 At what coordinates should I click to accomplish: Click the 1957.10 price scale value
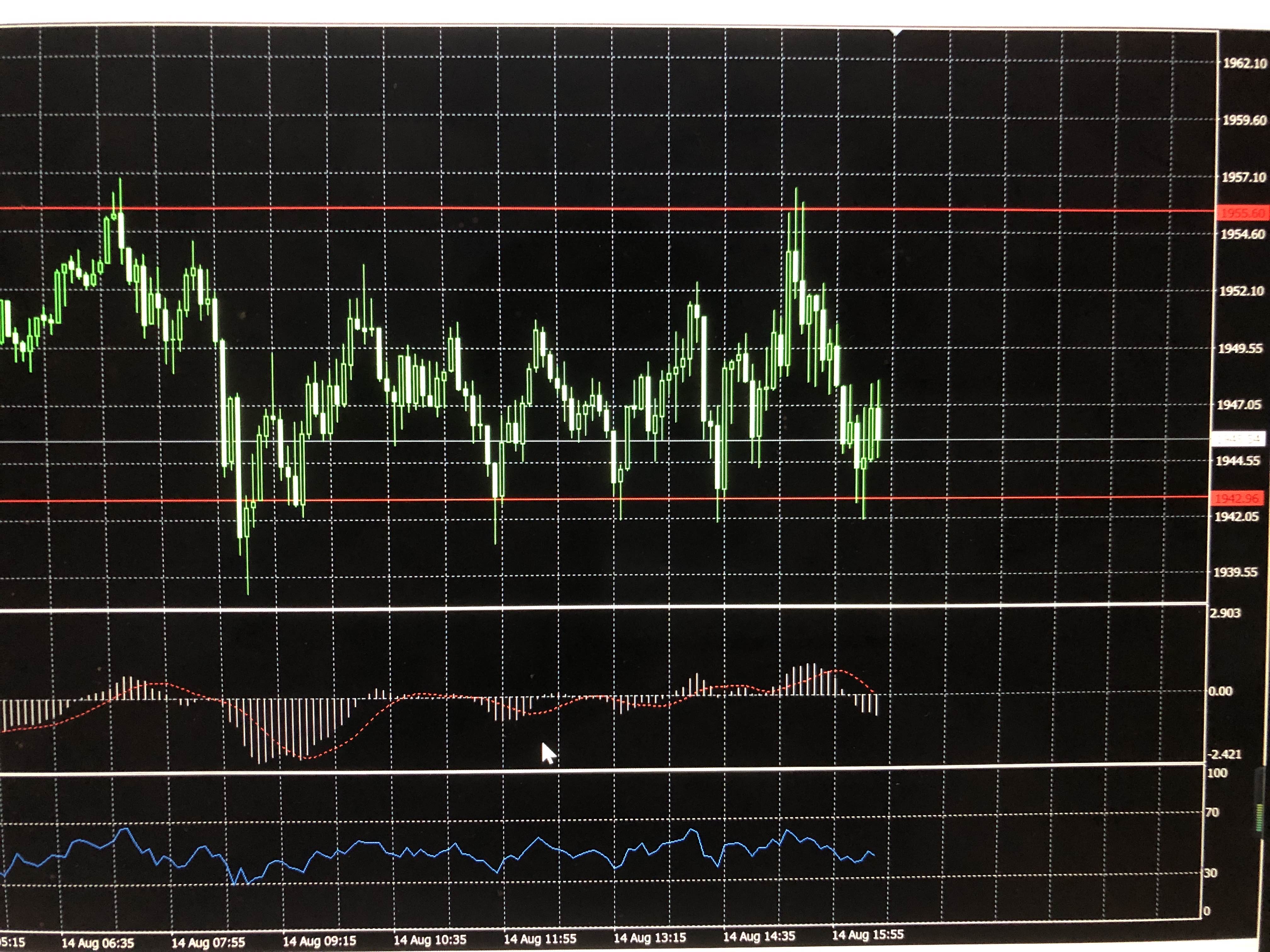pyautogui.click(x=1244, y=177)
